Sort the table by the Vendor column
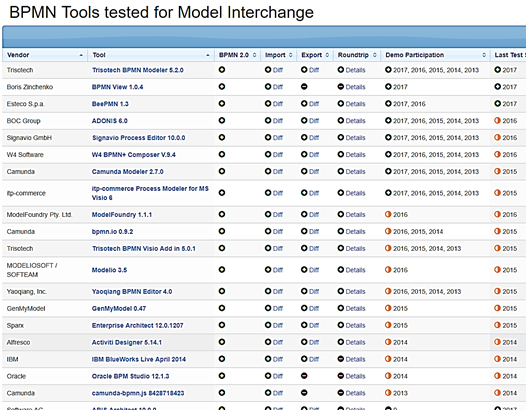This screenshot has width=526, height=410. point(45,55)
